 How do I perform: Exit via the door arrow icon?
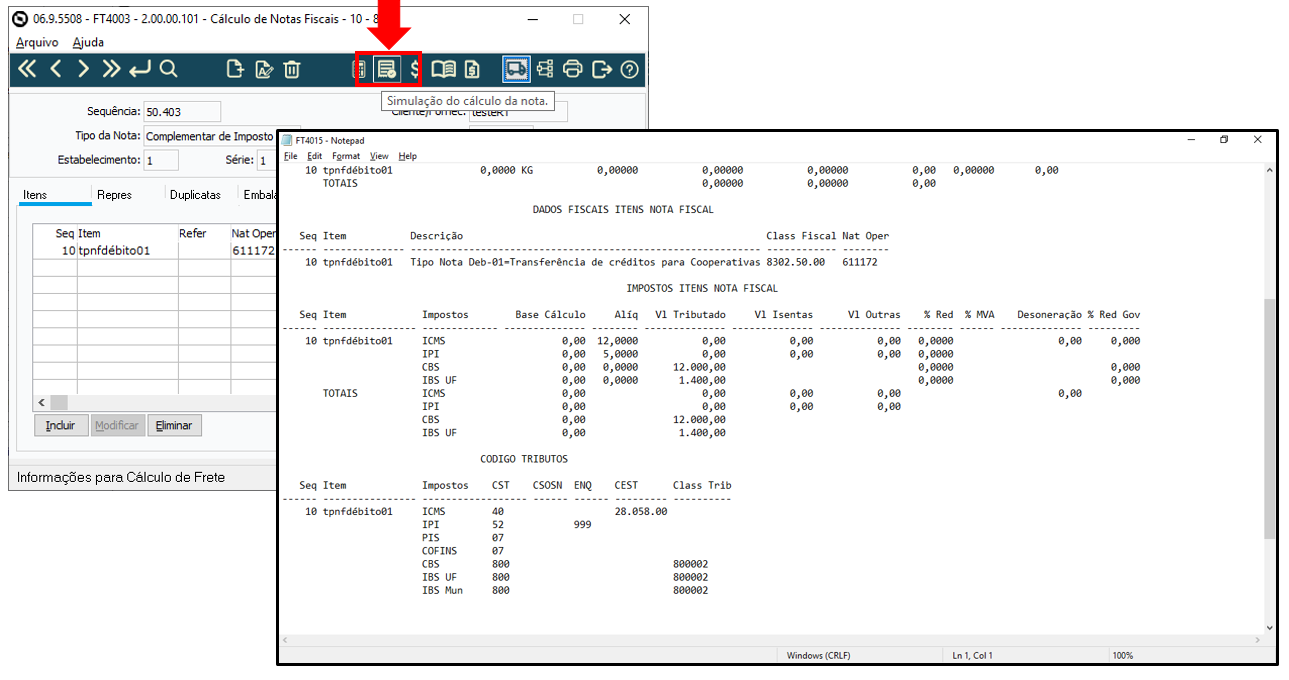coord(601,69)
